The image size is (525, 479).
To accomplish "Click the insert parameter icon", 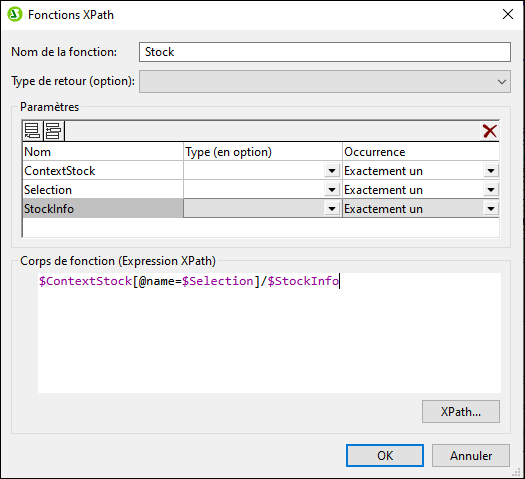I will coord(53,131).
